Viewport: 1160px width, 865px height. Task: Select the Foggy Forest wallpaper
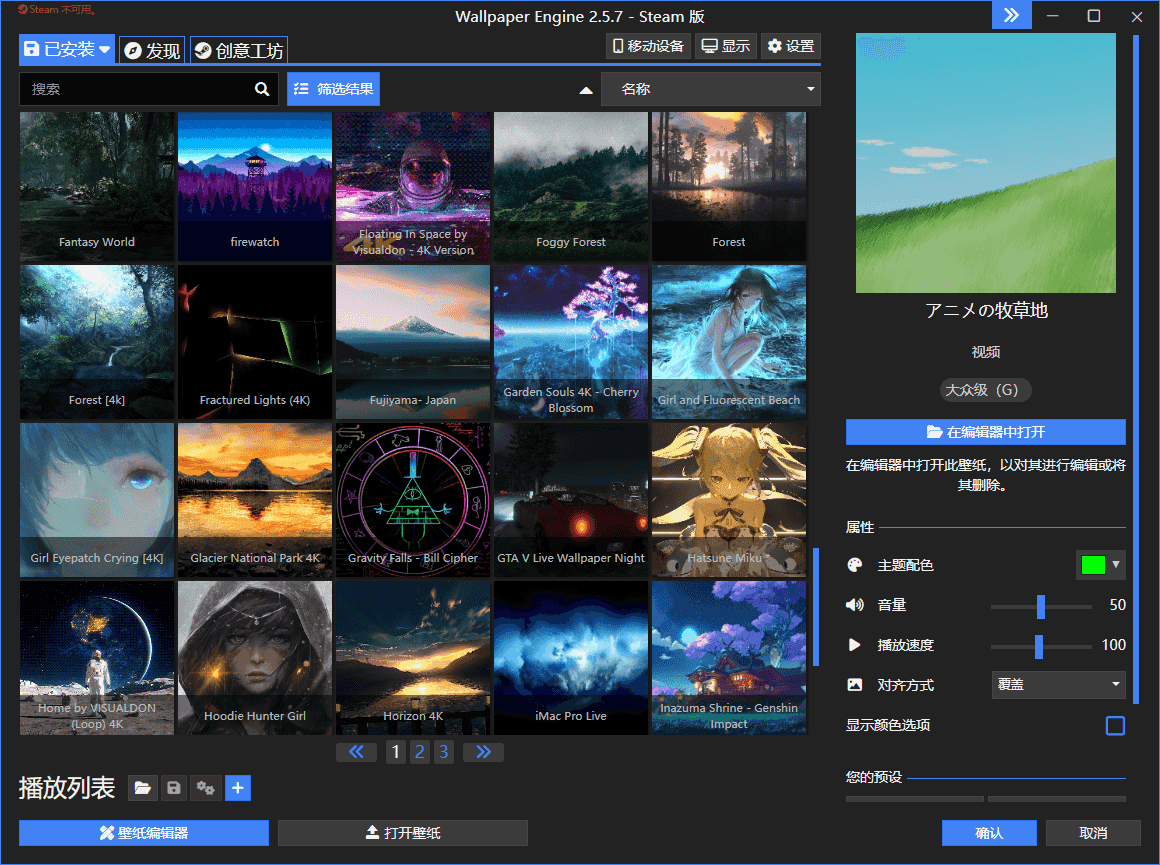(x=571, y=186)
